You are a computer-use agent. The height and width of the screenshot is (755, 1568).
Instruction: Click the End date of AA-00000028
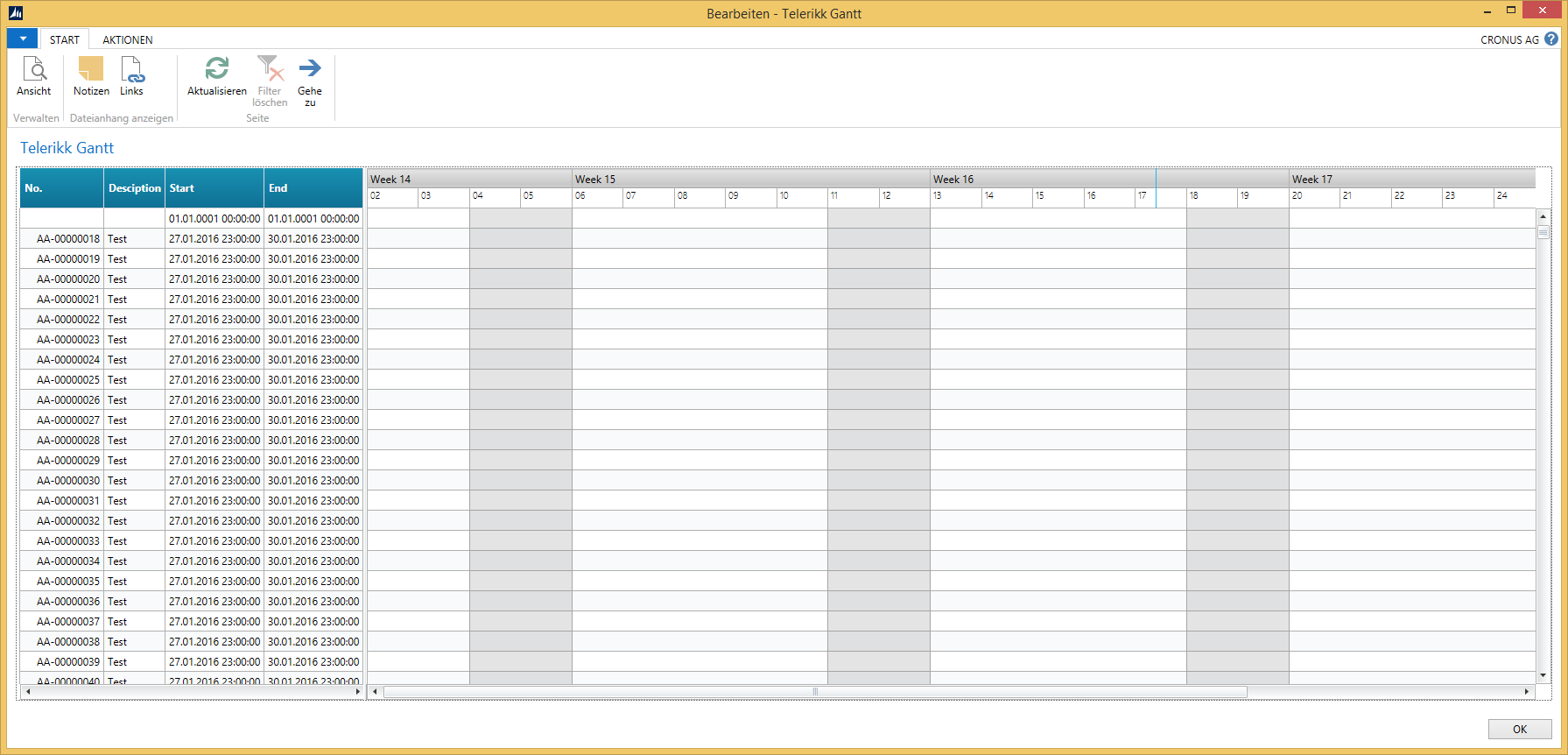click(313, 440)
